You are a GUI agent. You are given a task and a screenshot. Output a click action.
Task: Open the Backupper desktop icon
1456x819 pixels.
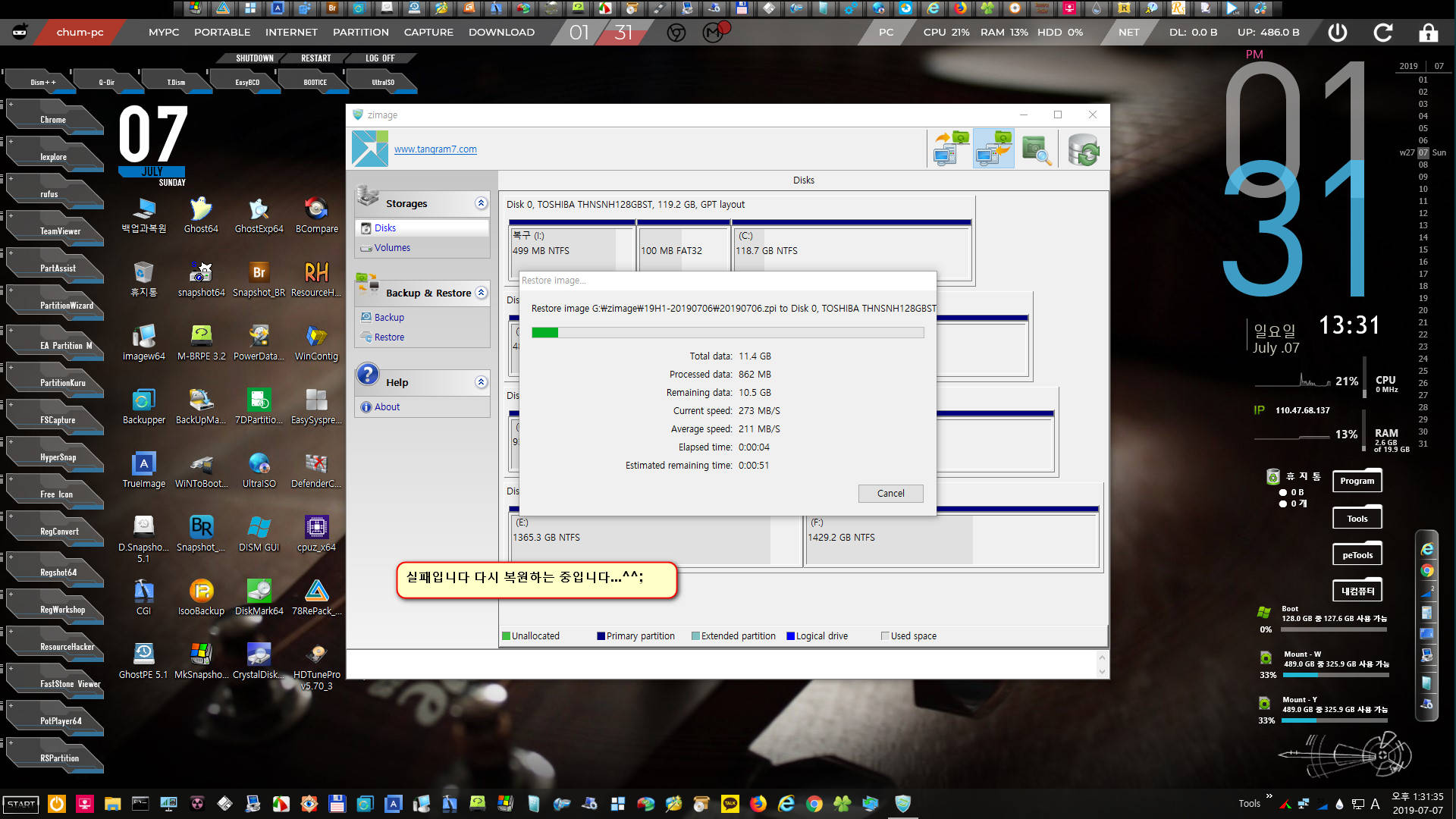143,406
